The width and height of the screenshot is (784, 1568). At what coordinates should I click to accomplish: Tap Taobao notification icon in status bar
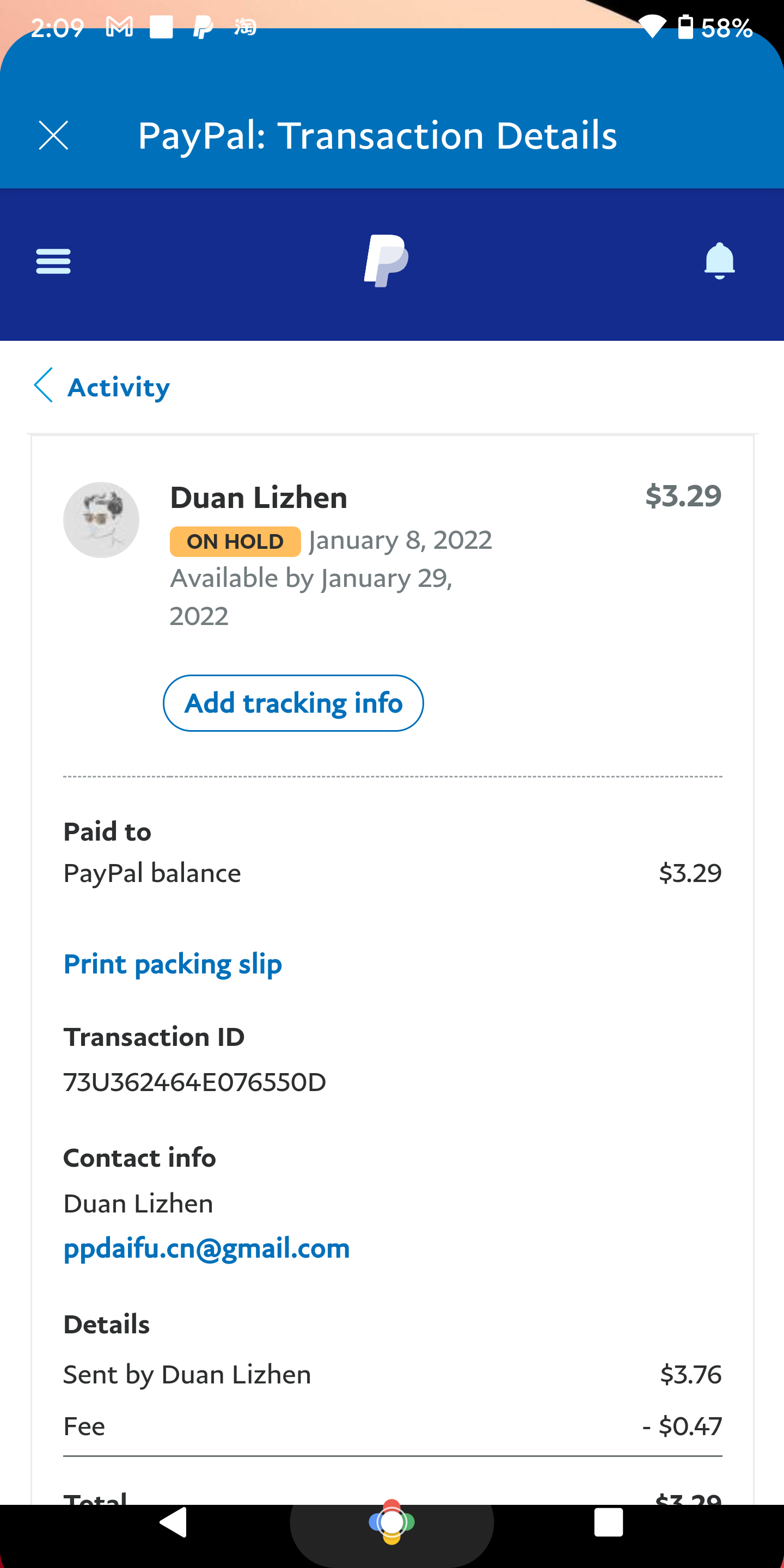coord(246,27)
